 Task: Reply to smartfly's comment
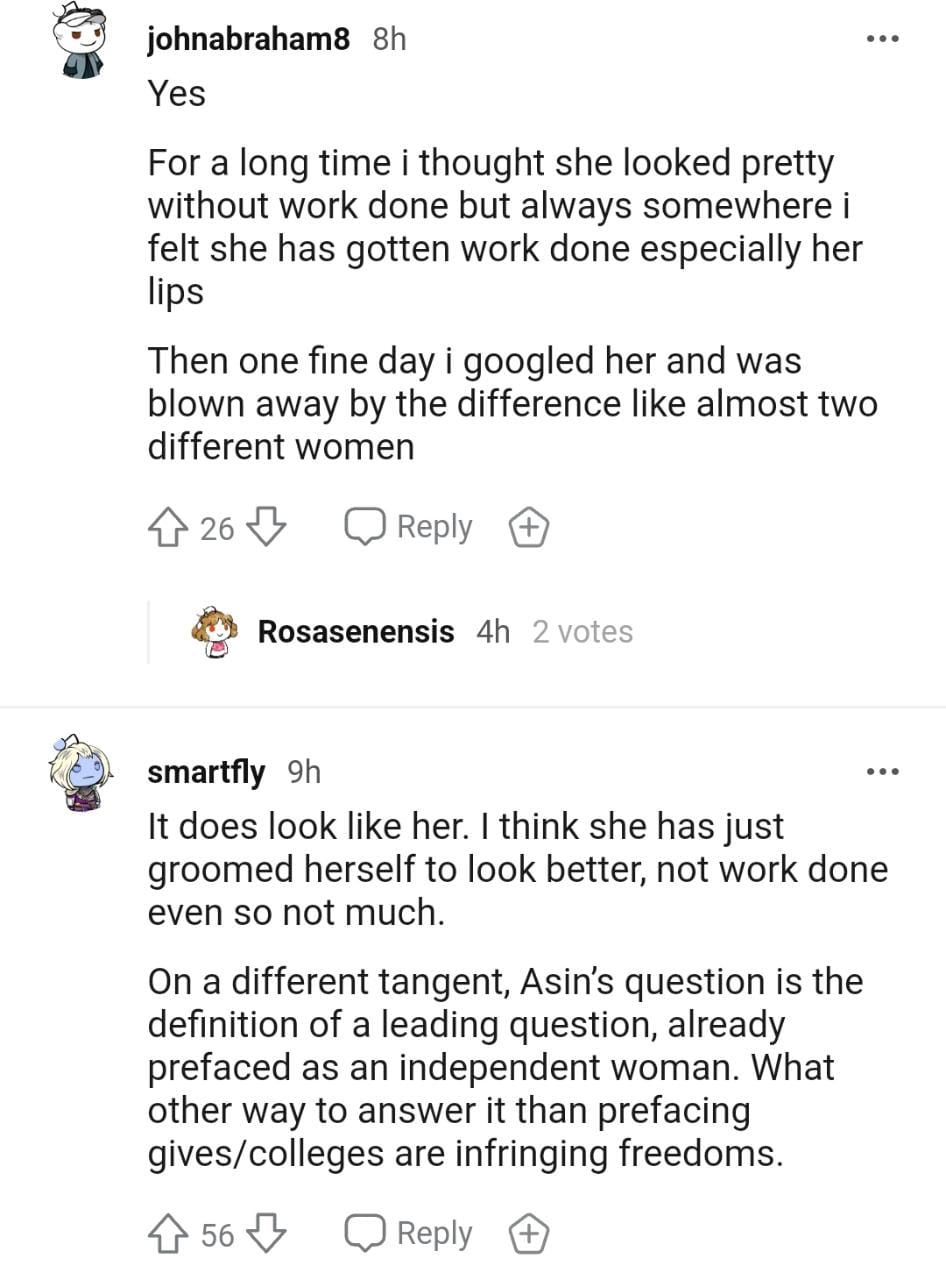coord(409,1234)
